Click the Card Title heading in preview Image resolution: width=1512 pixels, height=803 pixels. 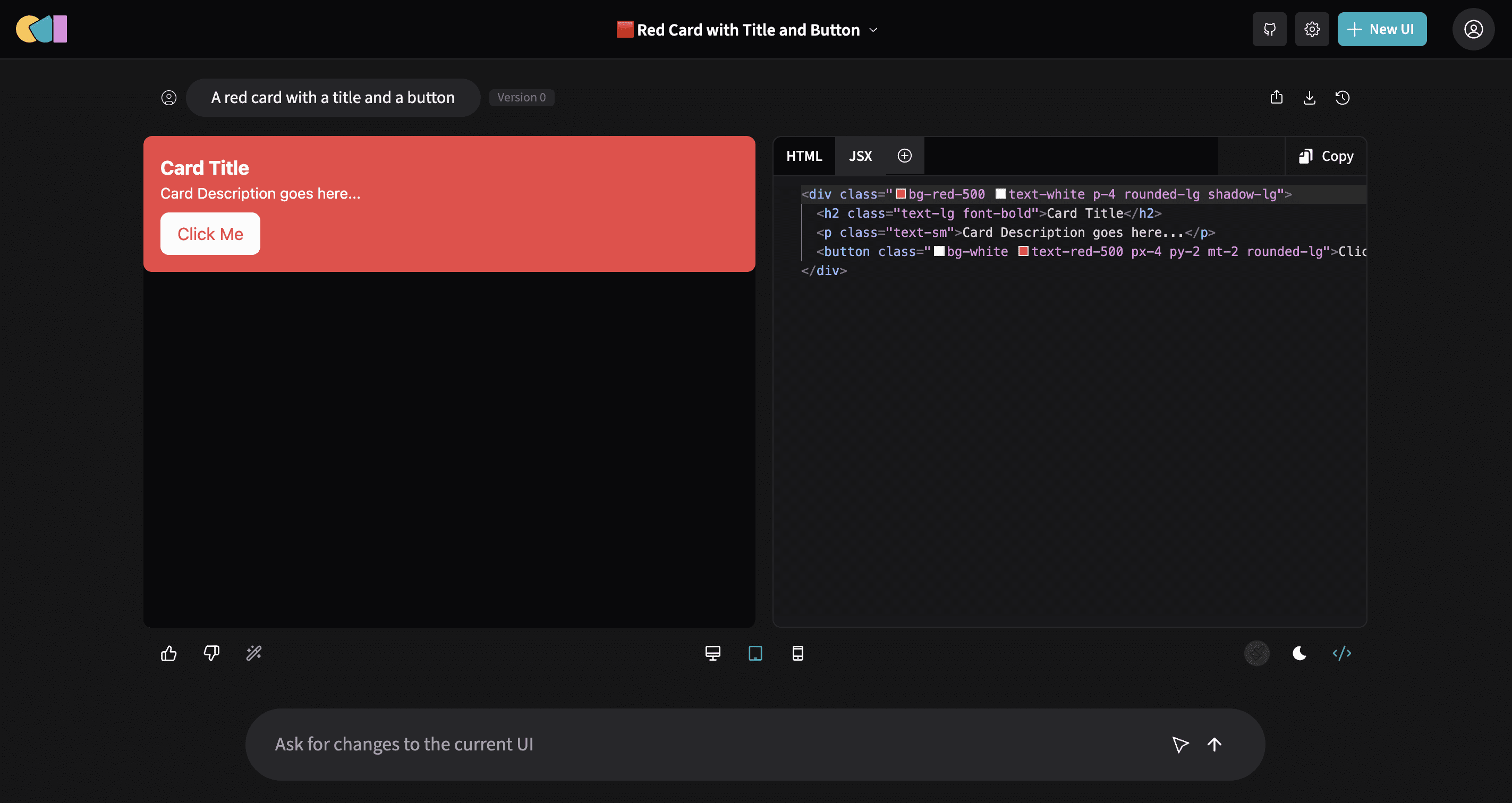(x=204, y=168)
